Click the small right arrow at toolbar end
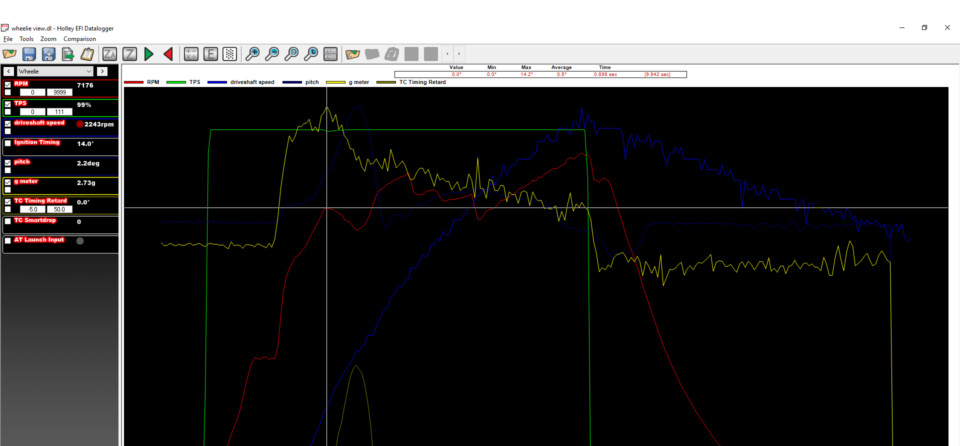 [x=459, y=54]
